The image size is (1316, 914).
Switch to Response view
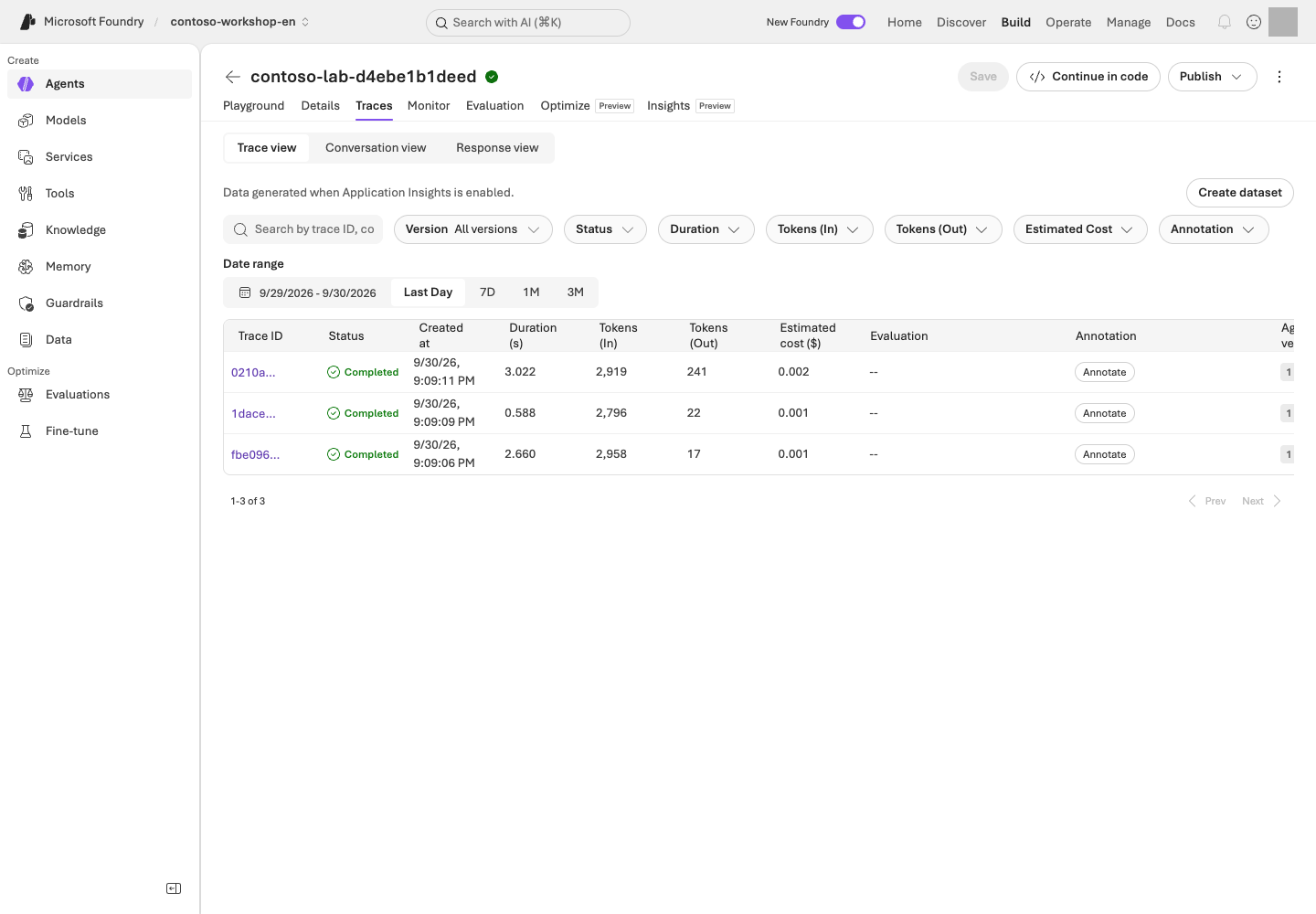(497, 148)
